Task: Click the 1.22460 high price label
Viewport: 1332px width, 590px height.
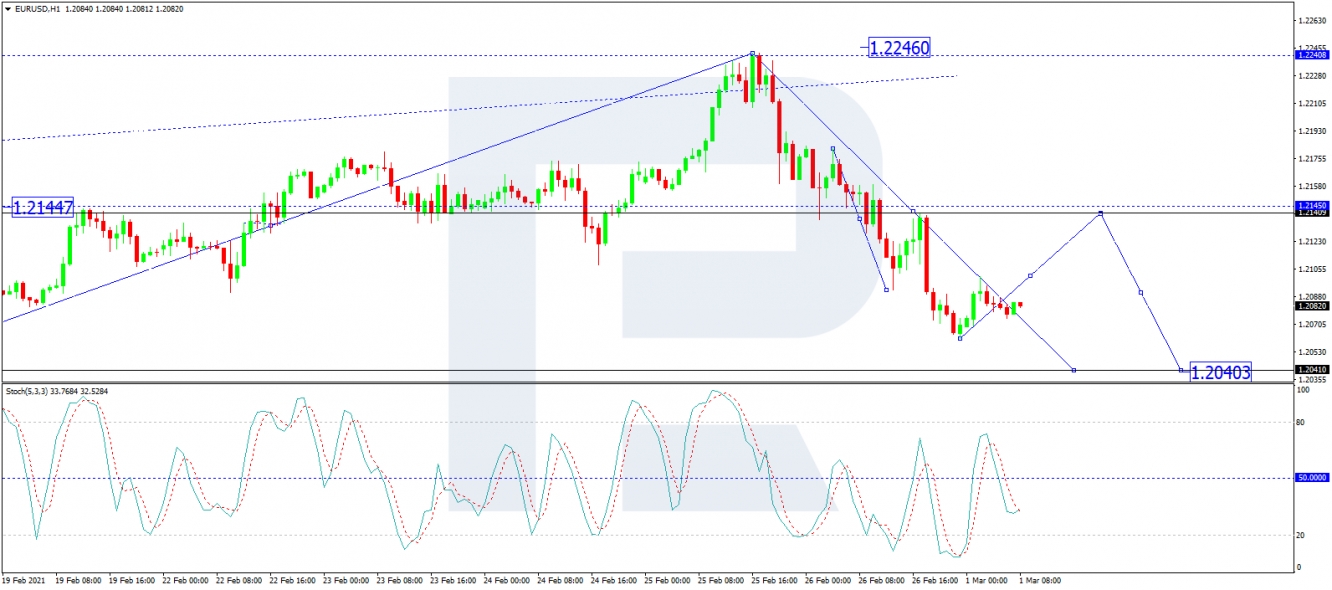Action: (899, 47)
